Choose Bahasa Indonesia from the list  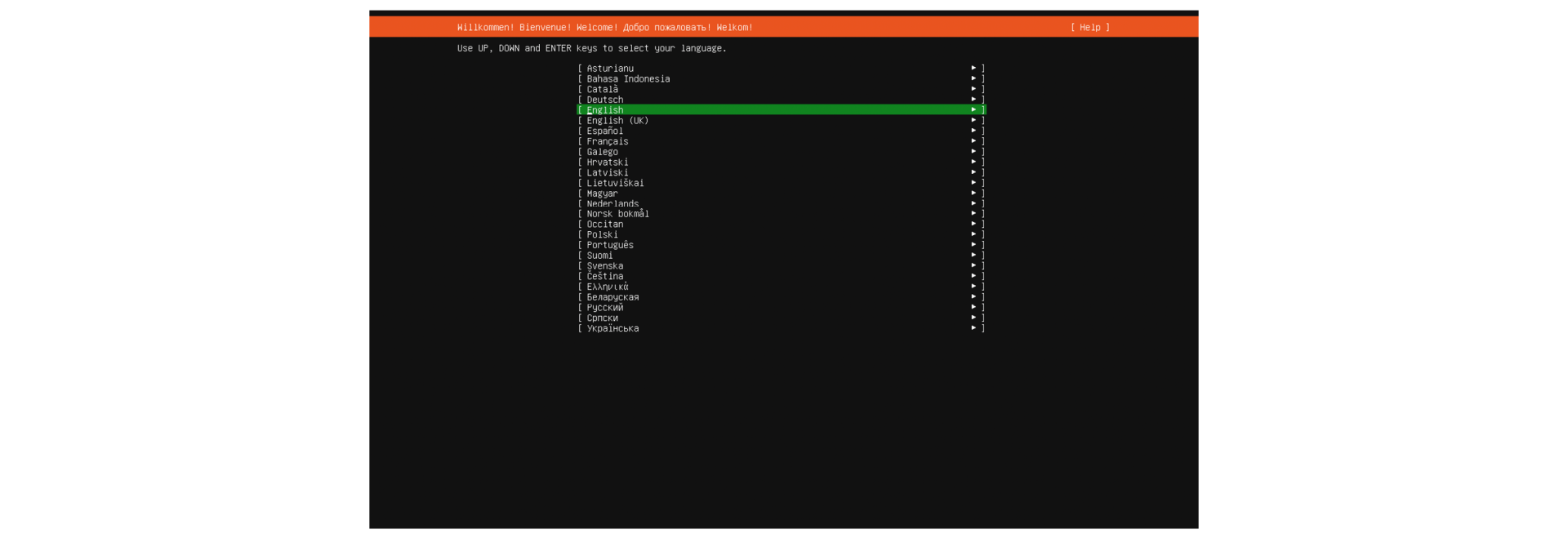coord(627,79)
